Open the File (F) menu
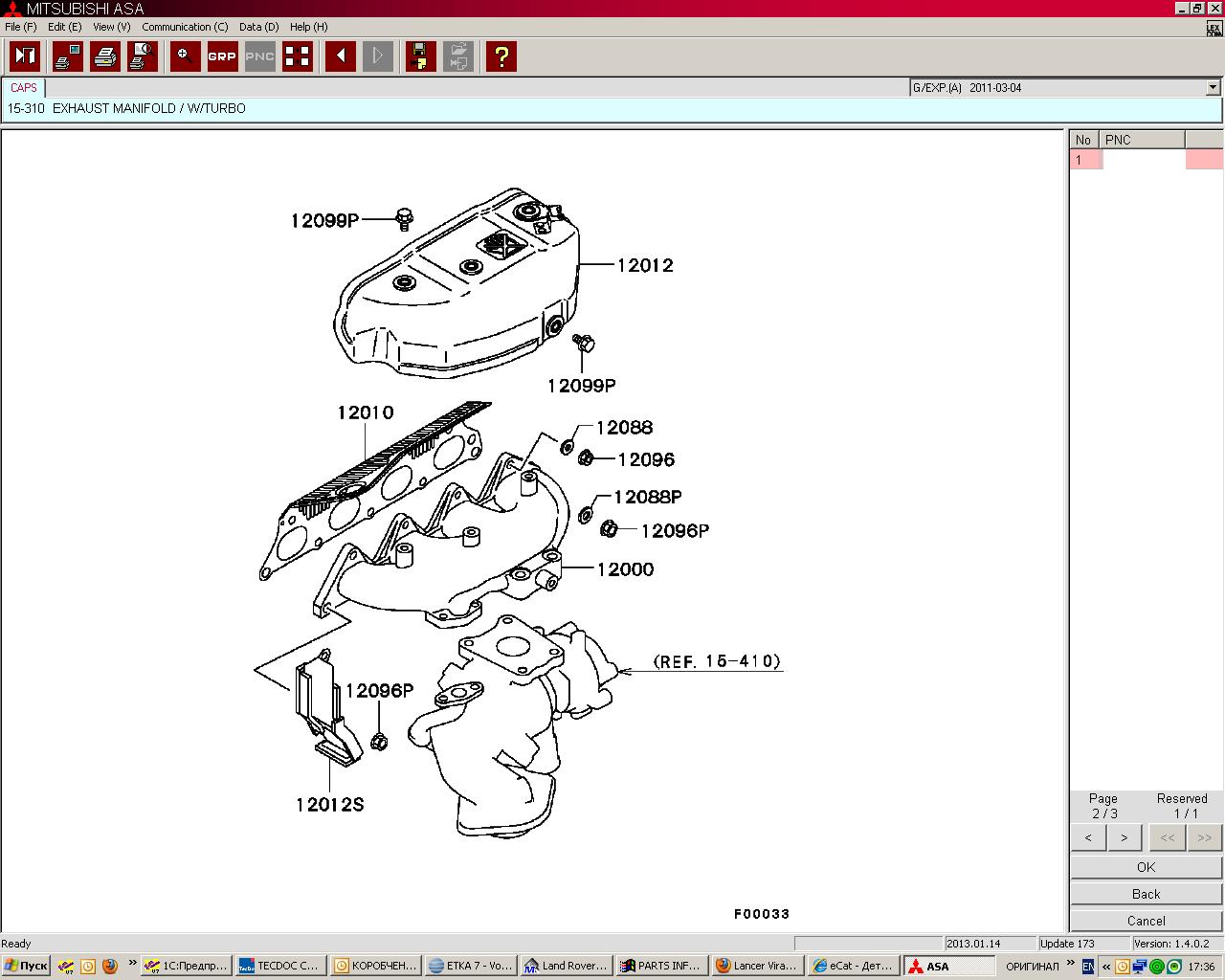1225x980 pixels. tap(20, 27)
